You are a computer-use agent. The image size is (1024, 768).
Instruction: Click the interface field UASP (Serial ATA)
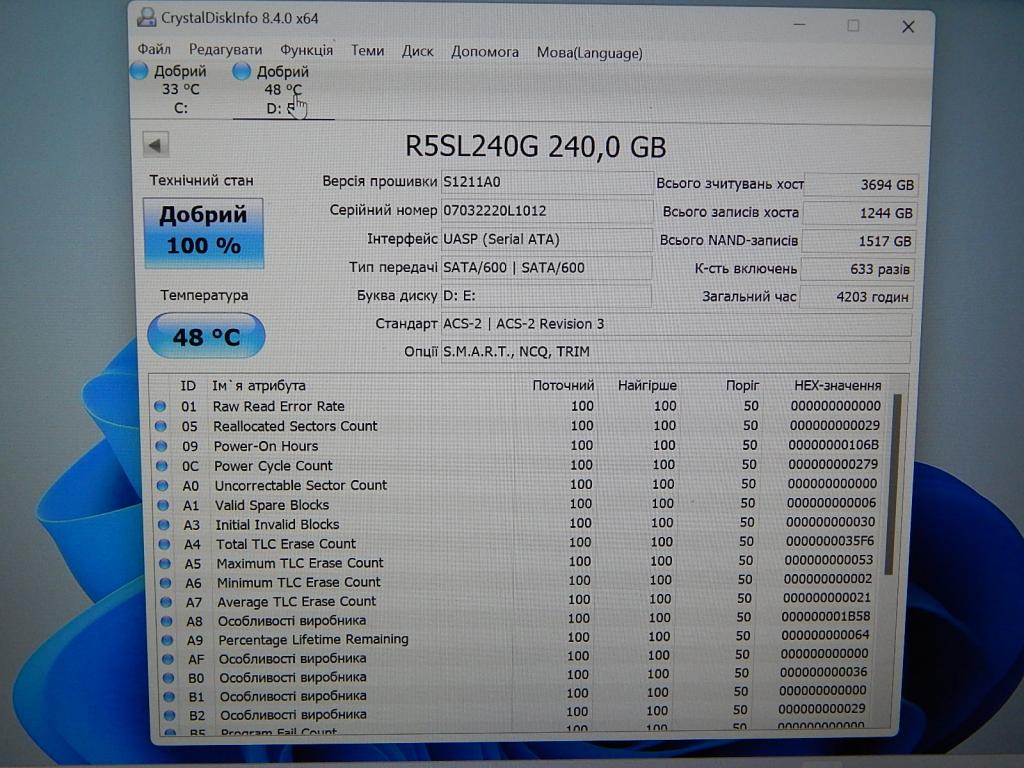(x=546, y=239)
